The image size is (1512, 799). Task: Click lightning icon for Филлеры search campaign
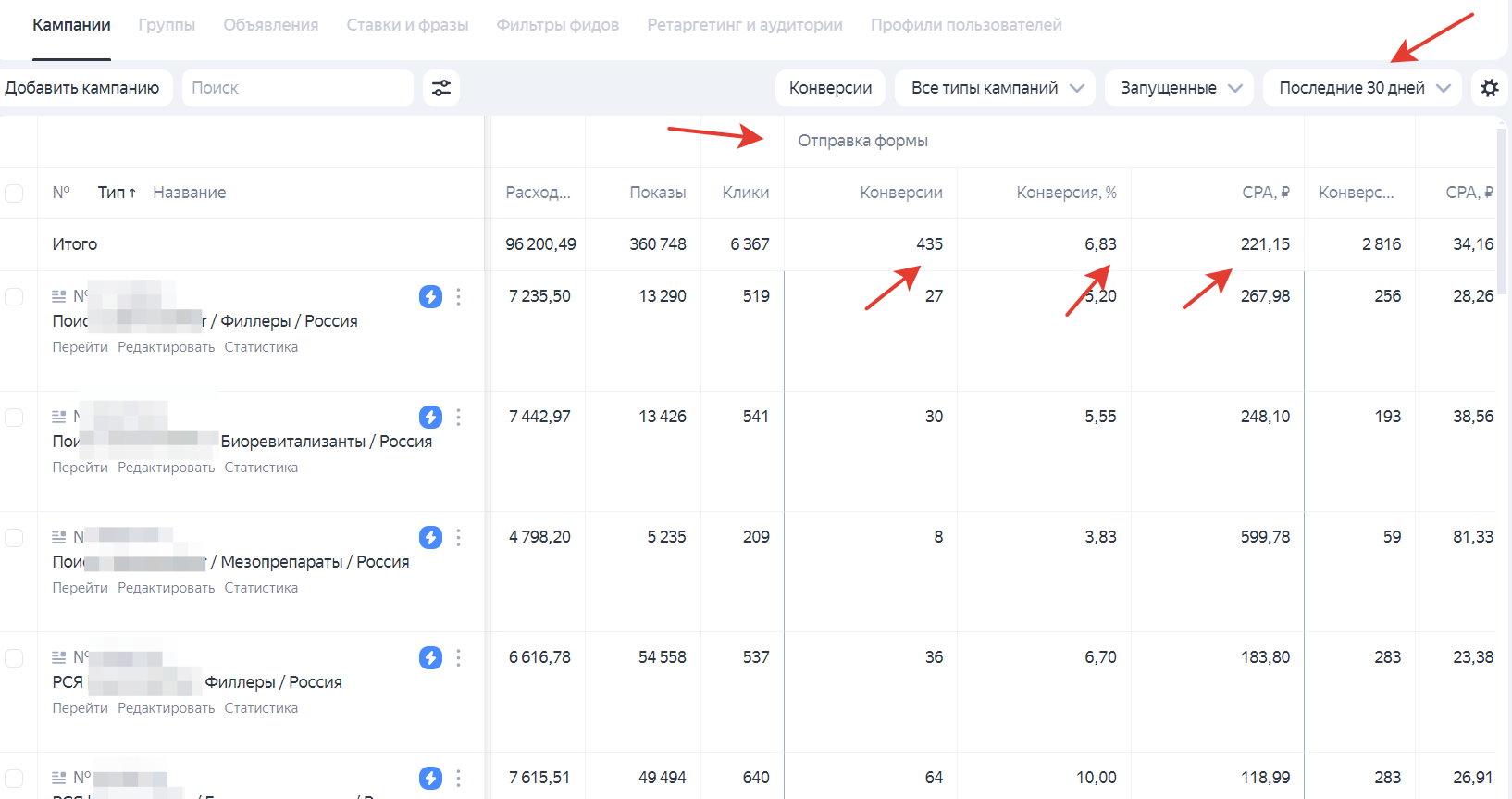(x=430, y=296)
